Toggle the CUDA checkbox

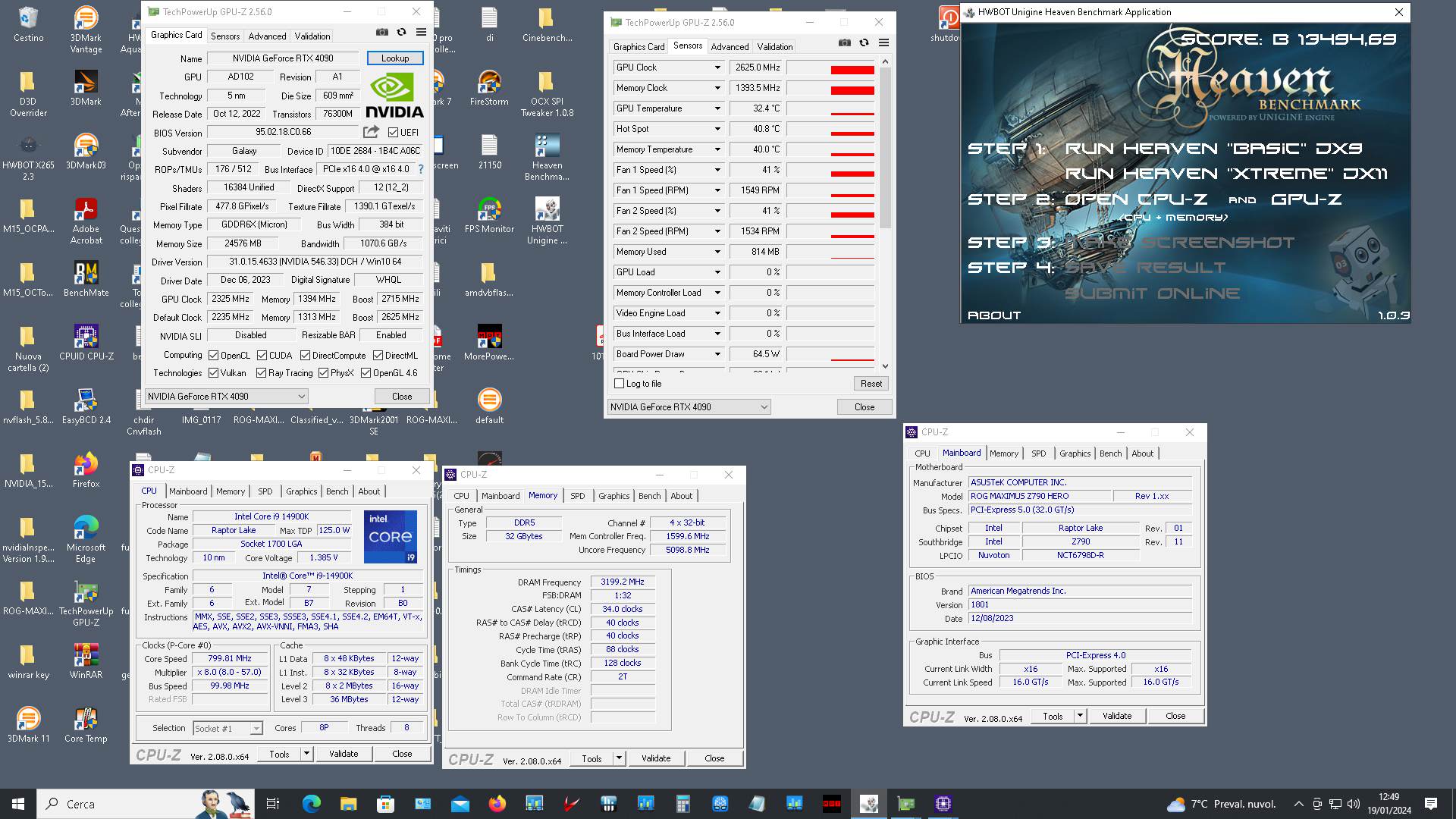[262, 355]
